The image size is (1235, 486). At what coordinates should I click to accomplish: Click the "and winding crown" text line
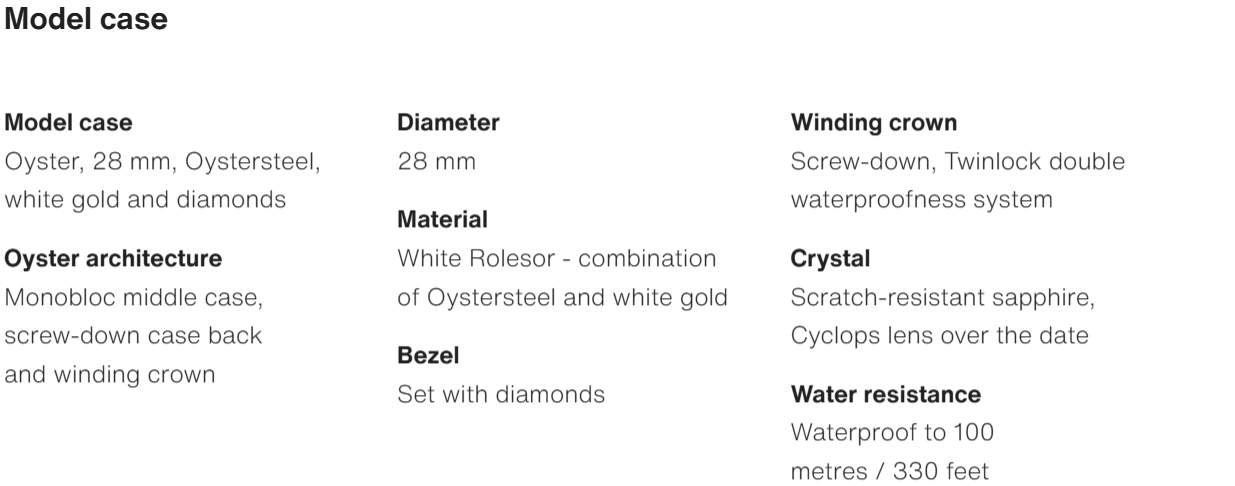point(110,376)
